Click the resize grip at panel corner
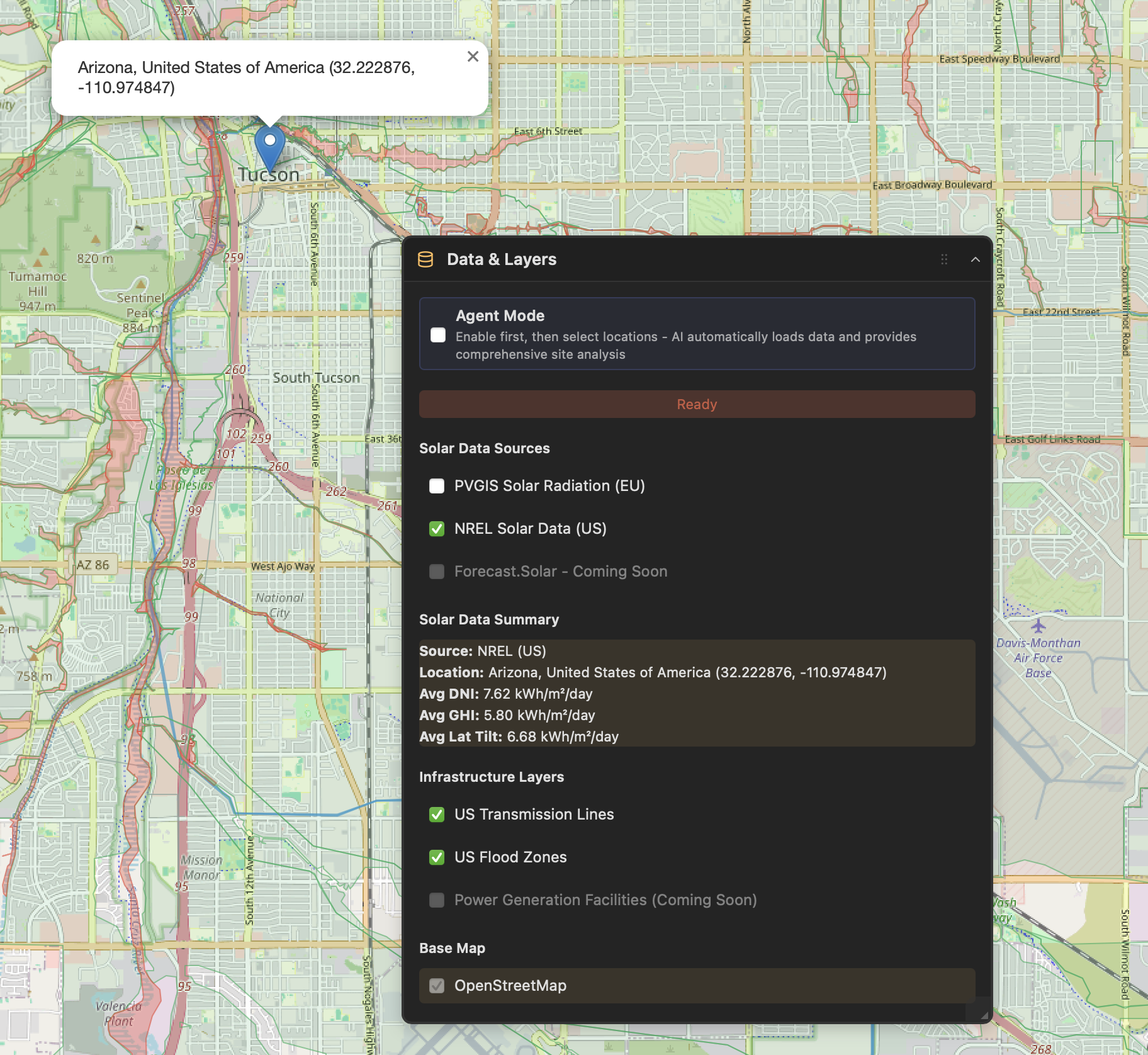This screenshot has width=1148, height=1055. pos(983,1015)
